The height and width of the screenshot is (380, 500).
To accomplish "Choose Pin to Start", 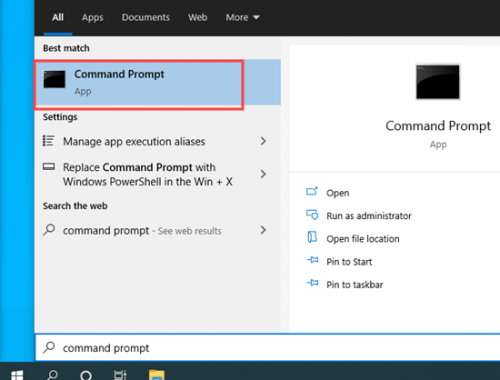I will [x=349, y=262].
